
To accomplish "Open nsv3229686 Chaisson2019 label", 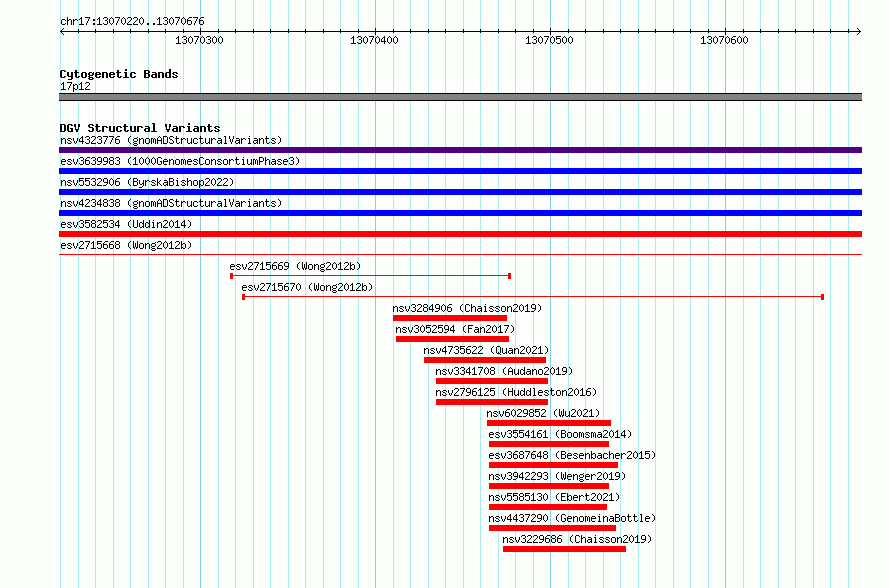I will click(577, 539).
